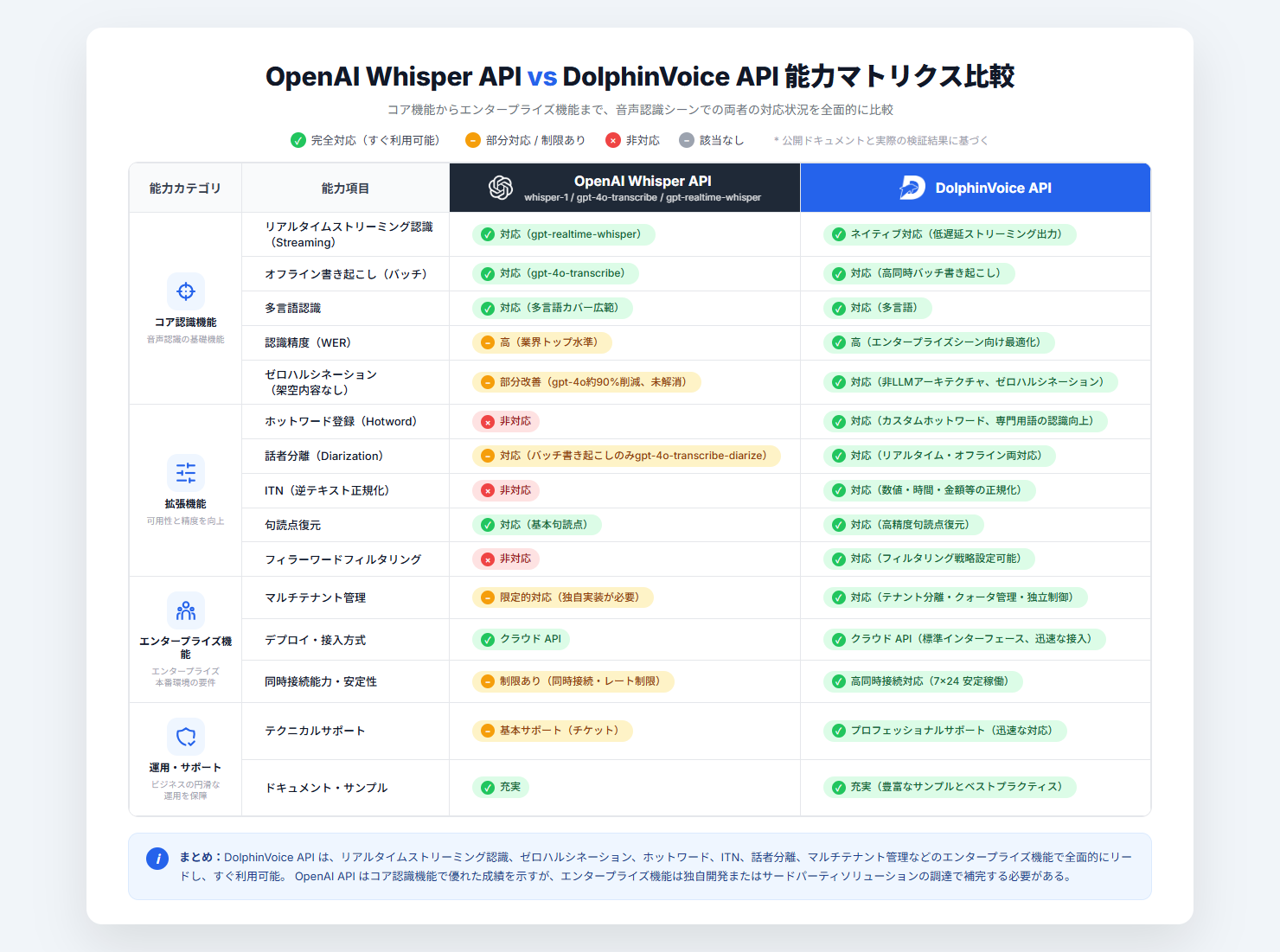Click green check in OpenAI 充実 badge
Image resolution: width=1280 pixels, height=952 pixels.
point(488,788)
